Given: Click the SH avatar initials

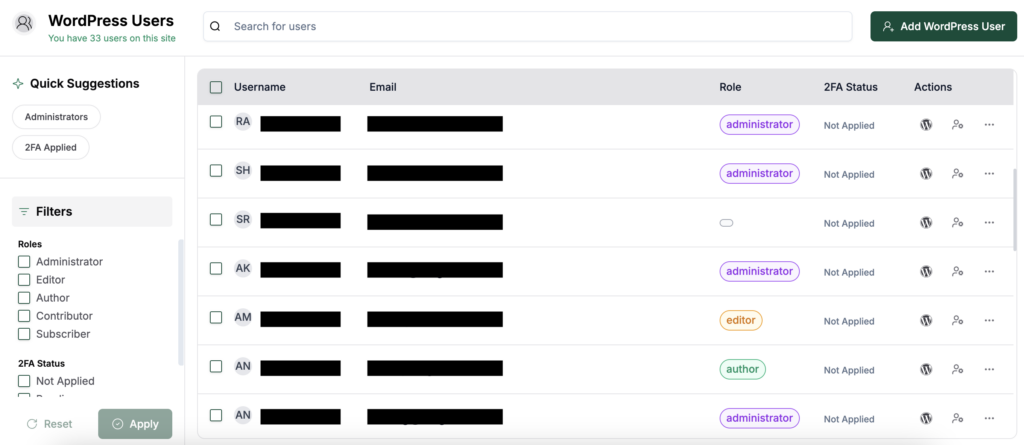Looking at the screenshot, I should click(243, 171).
